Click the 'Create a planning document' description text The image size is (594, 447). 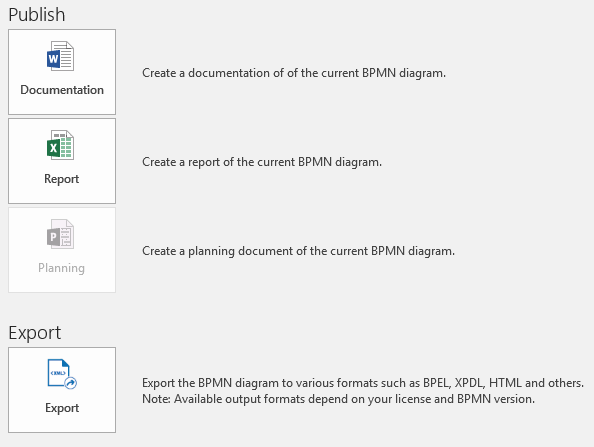pyautogui.click(x=299, y=251)
